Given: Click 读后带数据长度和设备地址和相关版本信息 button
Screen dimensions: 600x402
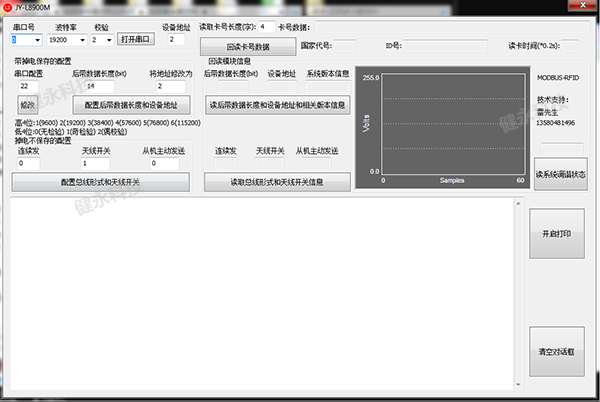Looking at the screenshot, I should 277,104.
